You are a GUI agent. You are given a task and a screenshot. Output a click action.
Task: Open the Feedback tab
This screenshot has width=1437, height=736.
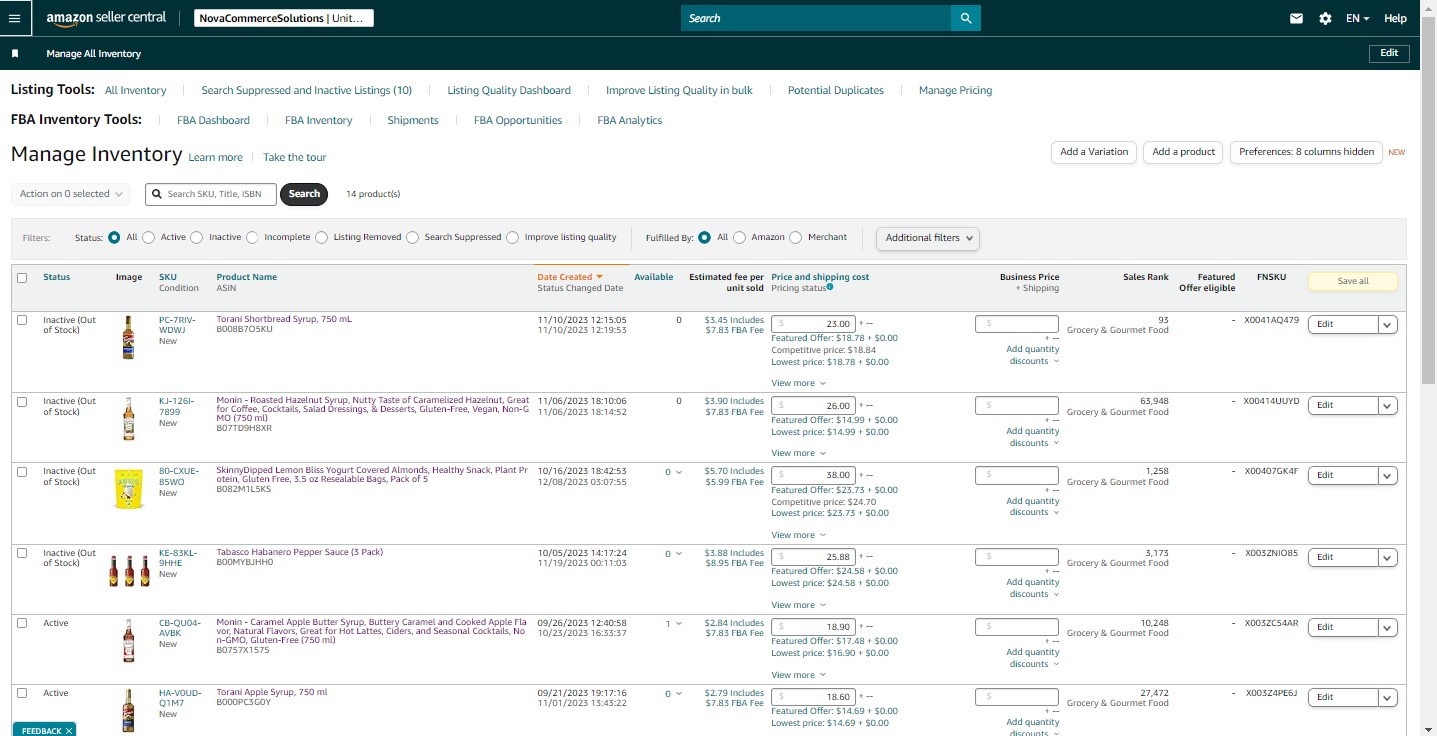(x=41, y=731)
